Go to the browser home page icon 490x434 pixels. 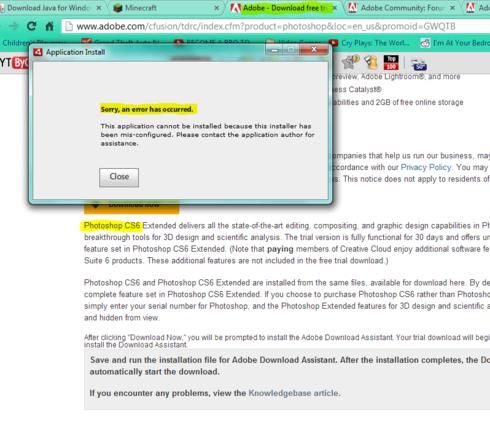pos(50,26)
